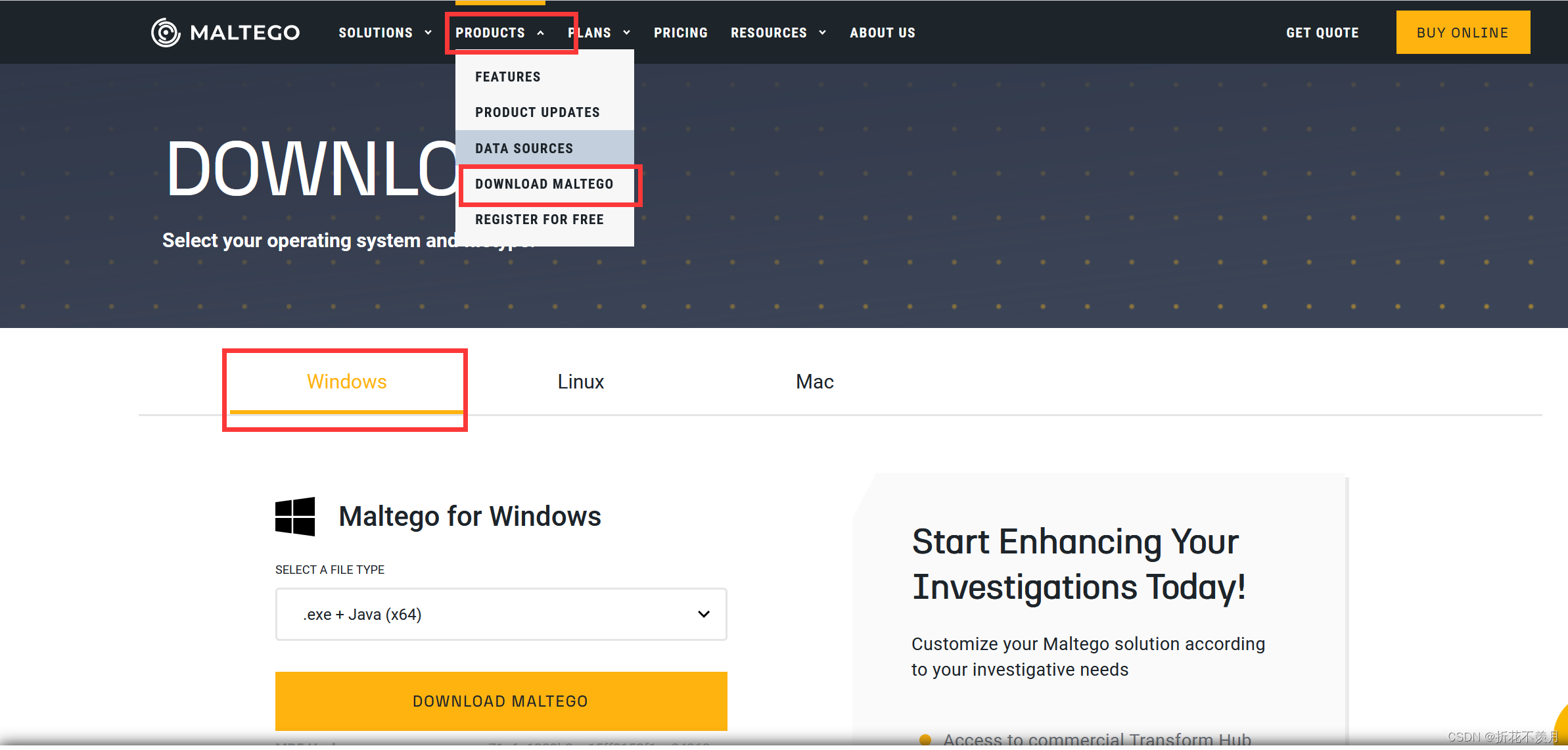Expand the Resources menu chevron
The height and width of the screenshot is (750, 1568).
tap(823, 33)
